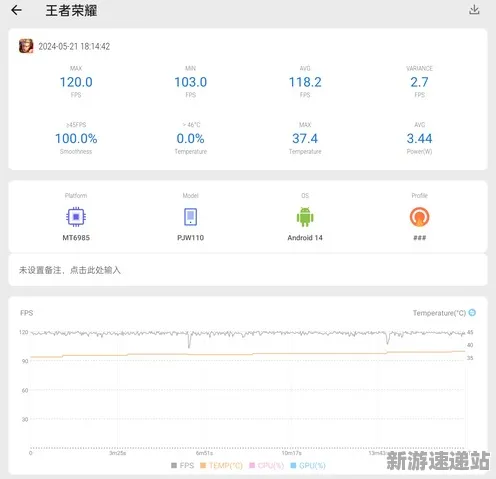
Task: Tap the orange Profile icon
Action: click(x=419, y=217)
